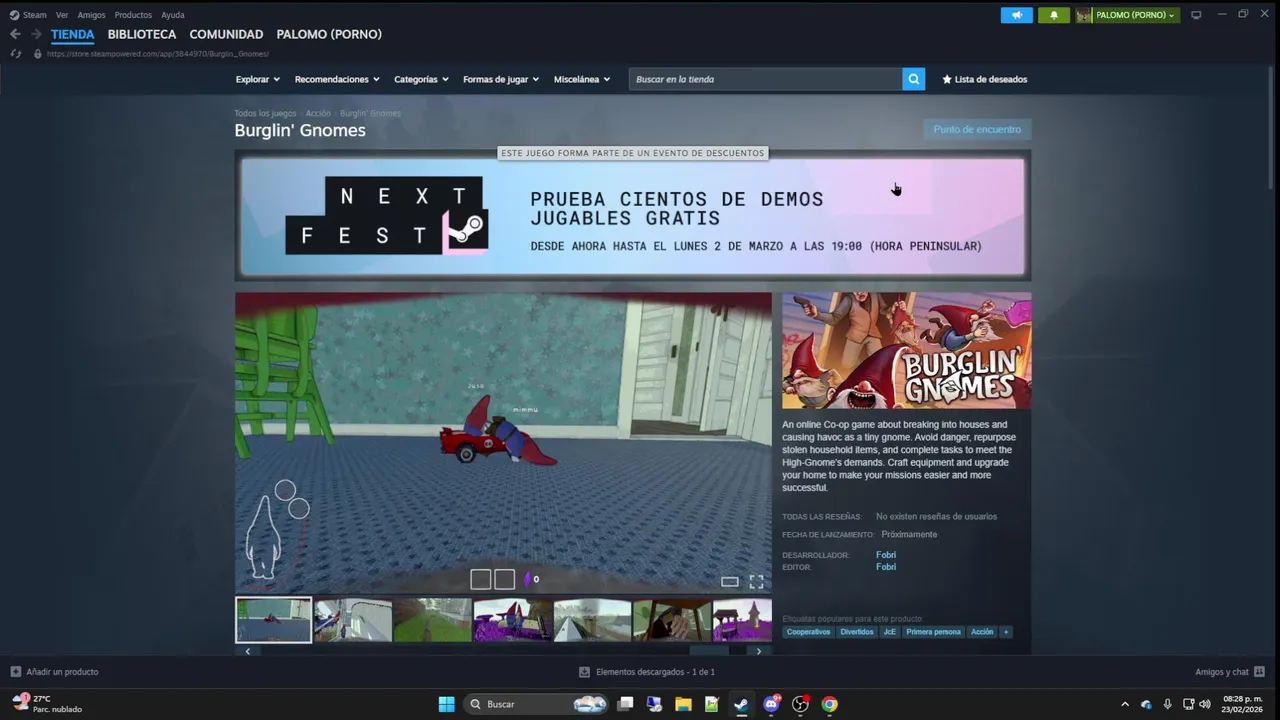Open the PALOMO (PORNO) account dropdown
The height and width of the screenshot is (720, 1280).
pos(1135,15)
